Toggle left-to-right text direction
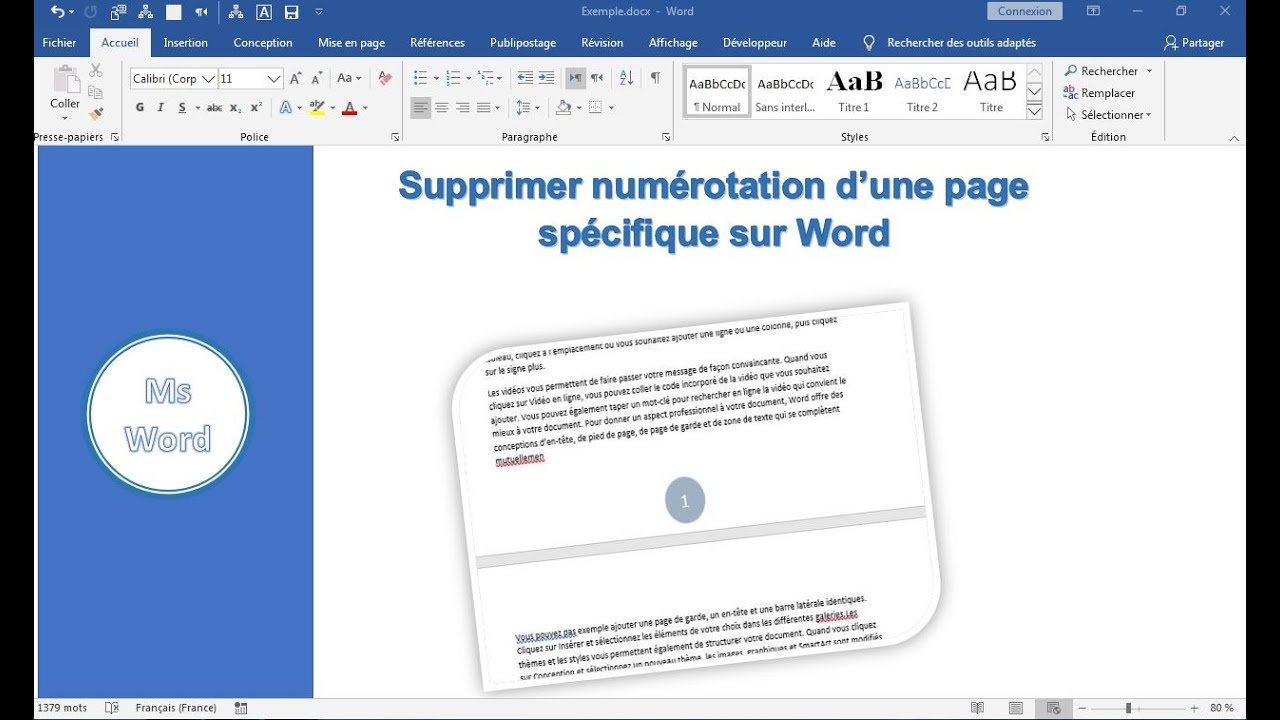Viewport: 1280px width, 720px height. click(x=575, y=78)
